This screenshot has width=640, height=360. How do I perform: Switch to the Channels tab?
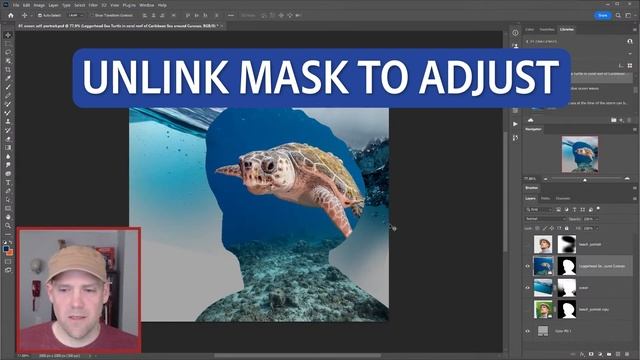tap(563, 198)
